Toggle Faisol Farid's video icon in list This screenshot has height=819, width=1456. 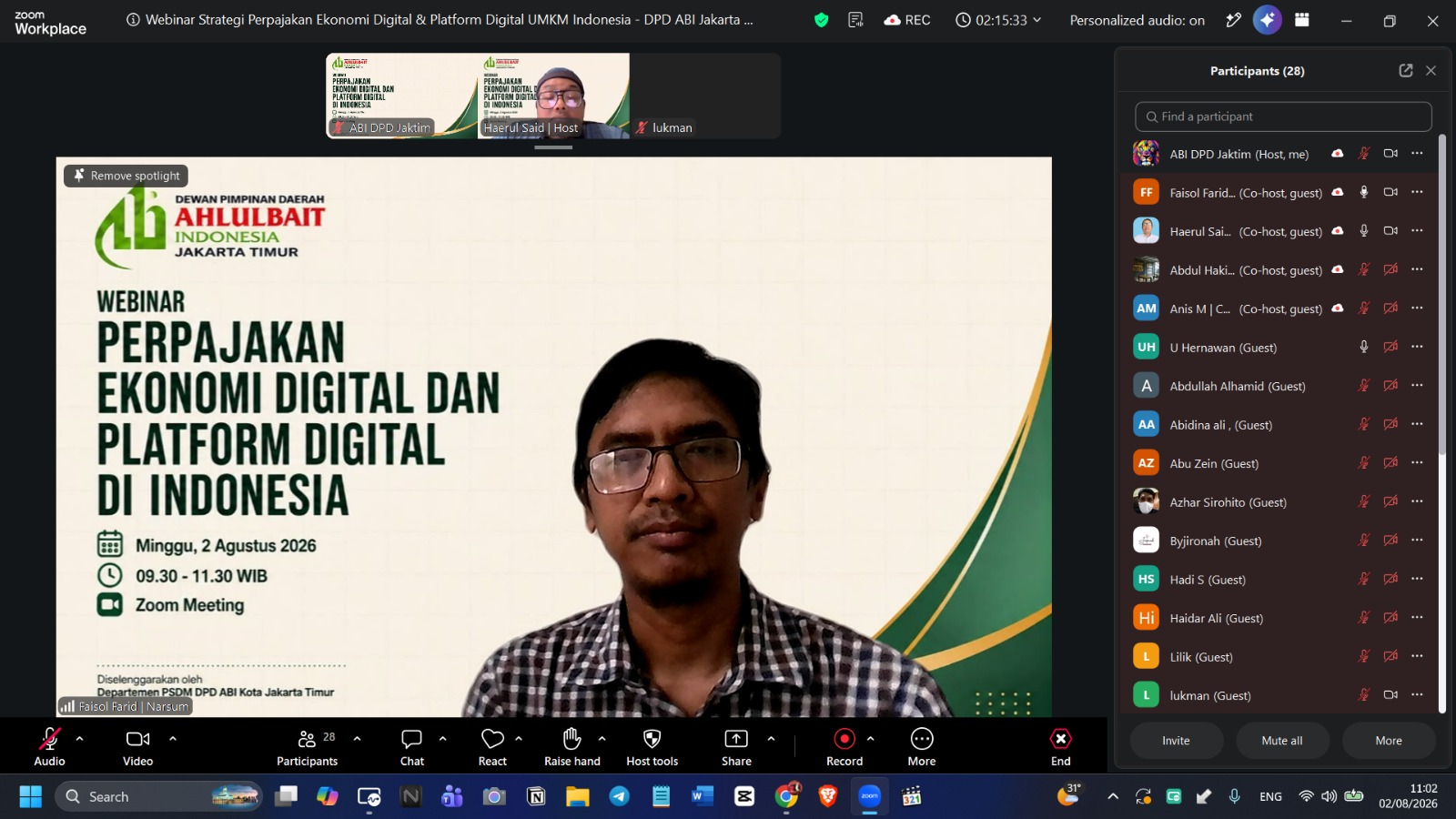[1390, 192]
